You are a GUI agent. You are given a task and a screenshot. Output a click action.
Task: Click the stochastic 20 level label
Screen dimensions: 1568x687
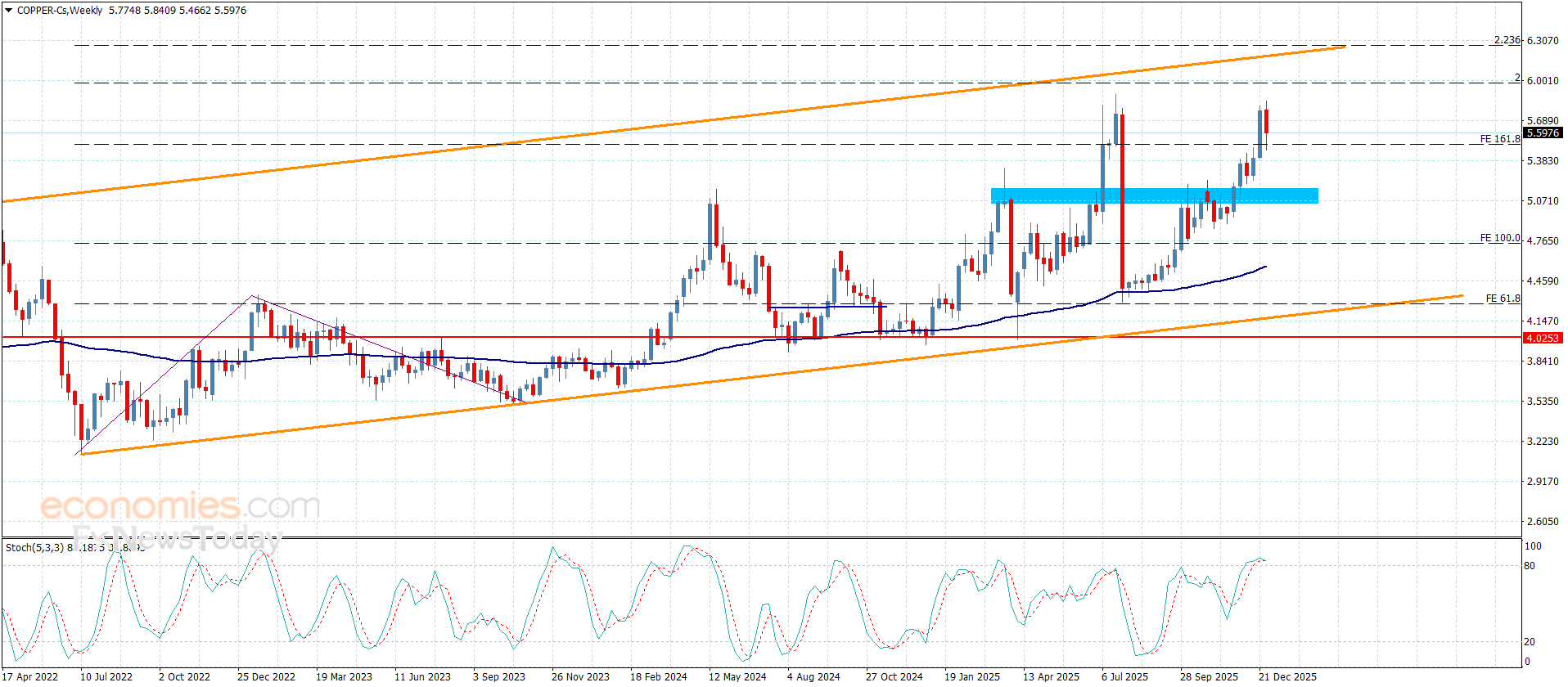pyautogui.click(x=1530, y=641)
